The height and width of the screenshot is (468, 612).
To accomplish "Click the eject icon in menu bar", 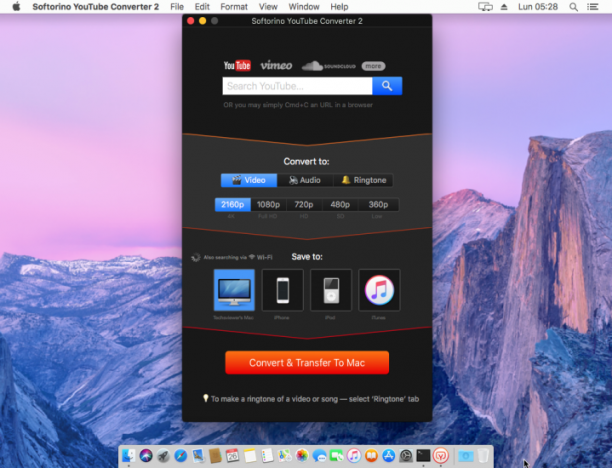I will pyautogui.click(x=504, y=7).
